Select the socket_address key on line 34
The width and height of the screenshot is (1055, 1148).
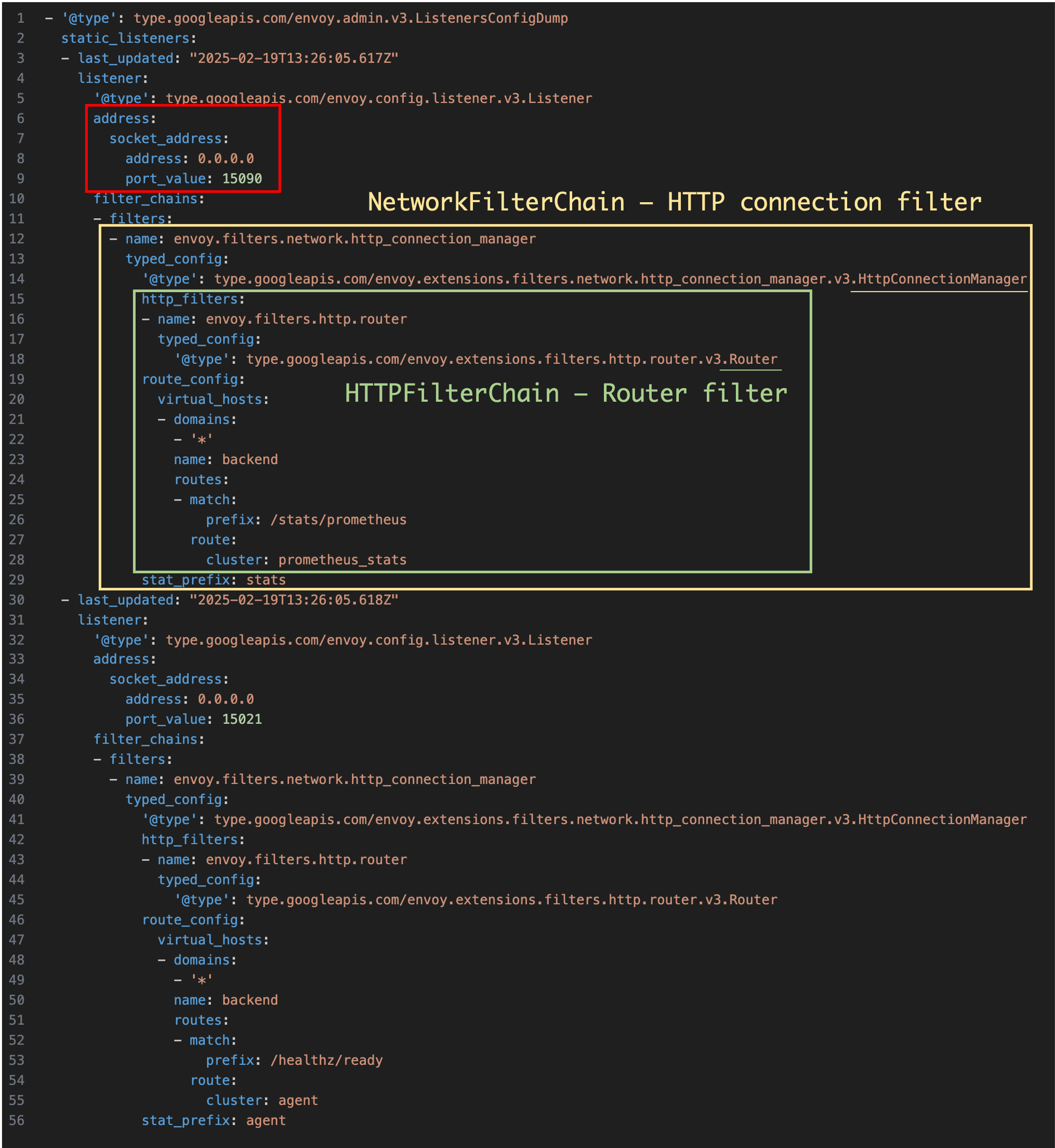[166, 679]
